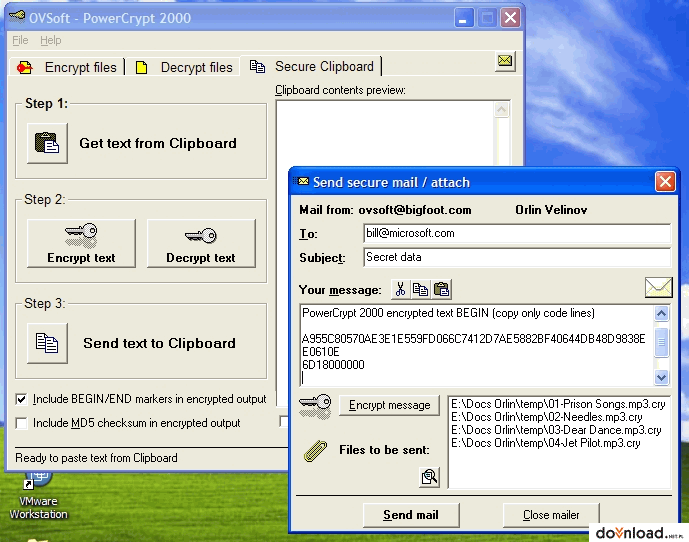Image resolution: width=689 pixels, height=542 pixels.
Task: Switch to the Encrypt files tab
Action: click(67, 67)
